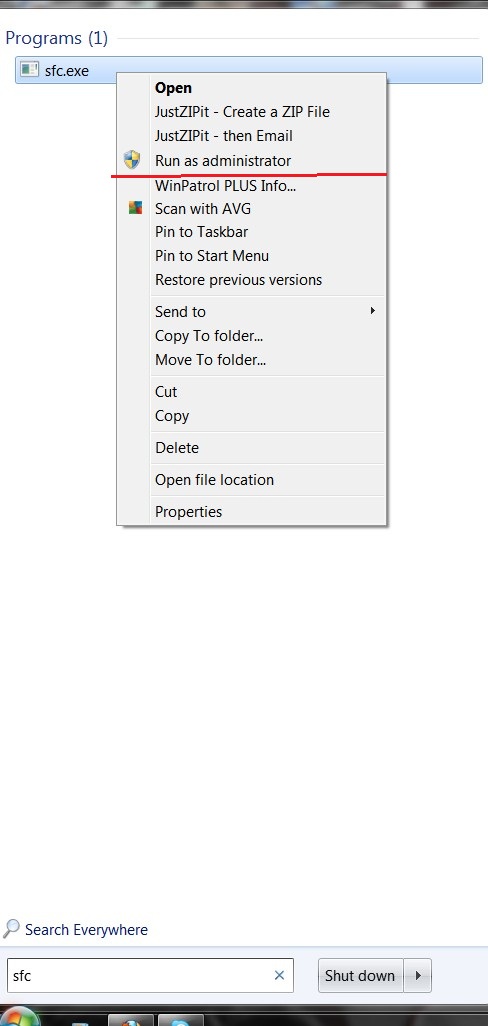Click the sfc.exe program icon
This screenshot has height=1026, width=488.
pos(29,69)
